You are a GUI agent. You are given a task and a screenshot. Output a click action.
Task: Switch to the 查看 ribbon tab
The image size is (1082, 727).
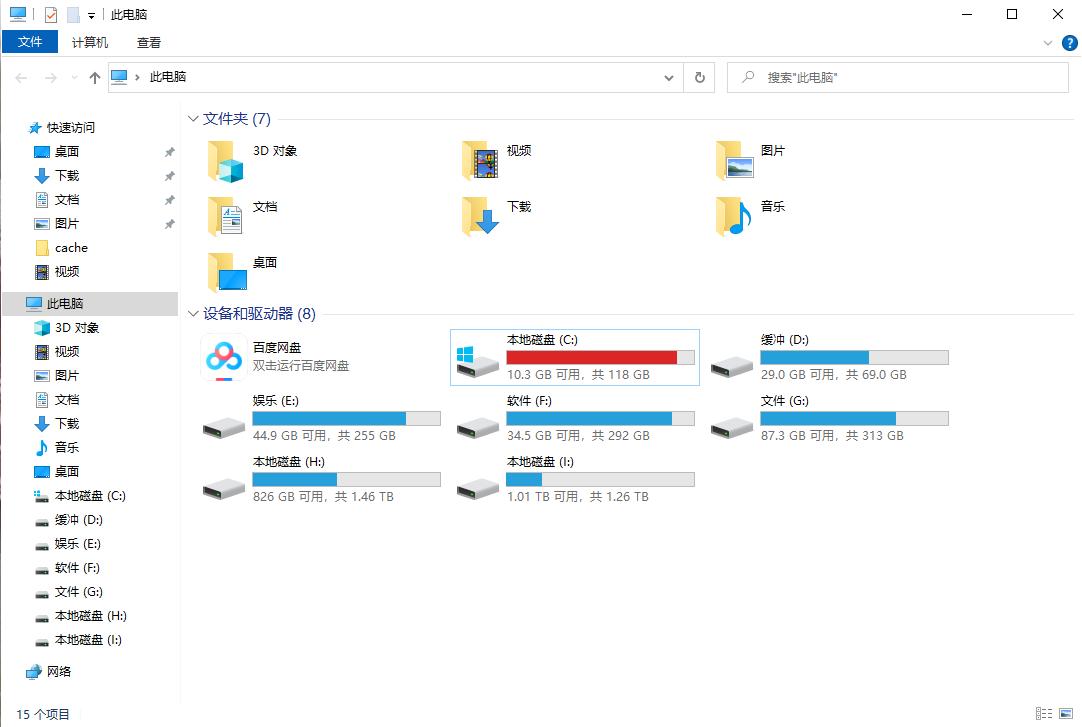click(148, 42)
